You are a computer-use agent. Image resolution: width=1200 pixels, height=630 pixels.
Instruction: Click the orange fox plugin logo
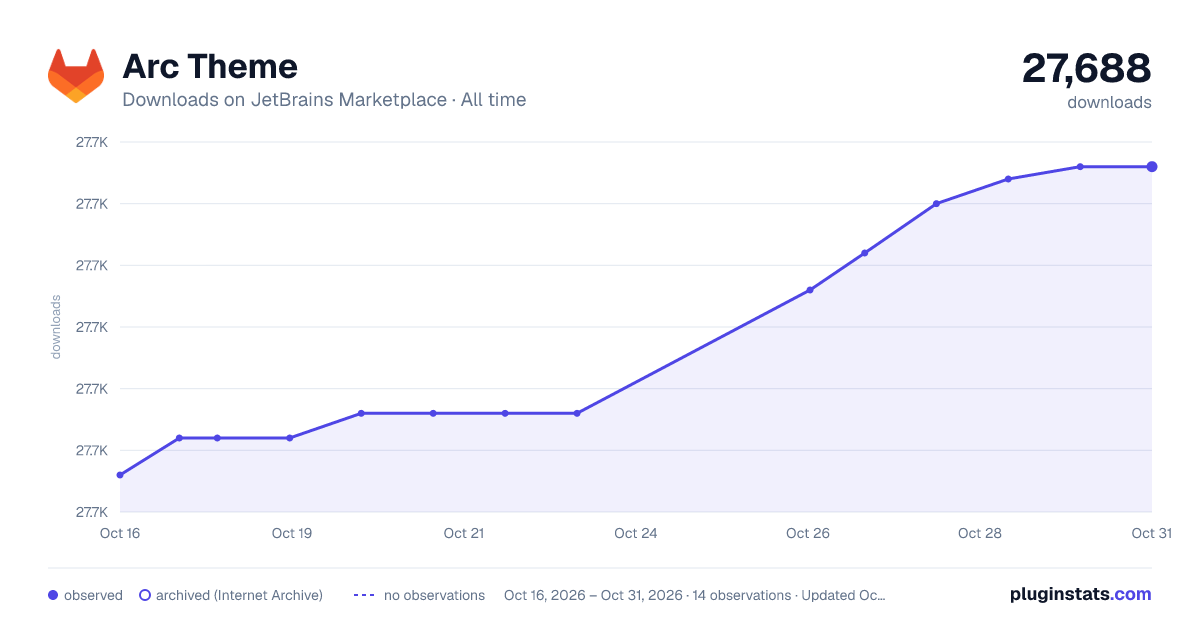[x=76, y=76]
